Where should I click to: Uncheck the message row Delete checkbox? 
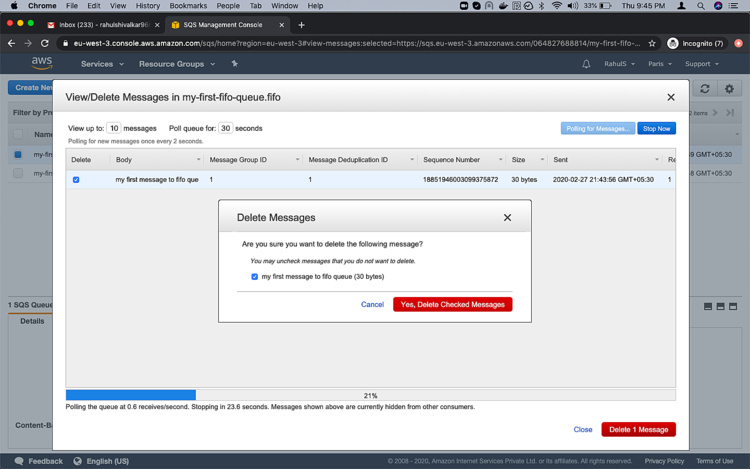pos(76,180)
